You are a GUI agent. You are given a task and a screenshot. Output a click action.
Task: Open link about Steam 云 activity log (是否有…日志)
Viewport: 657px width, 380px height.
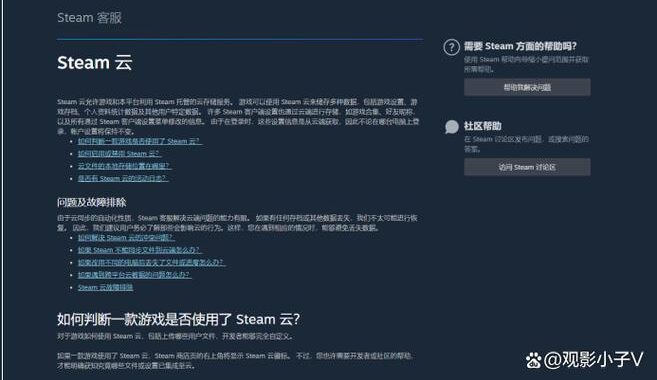pyautogui.click(x=123, y=178)
